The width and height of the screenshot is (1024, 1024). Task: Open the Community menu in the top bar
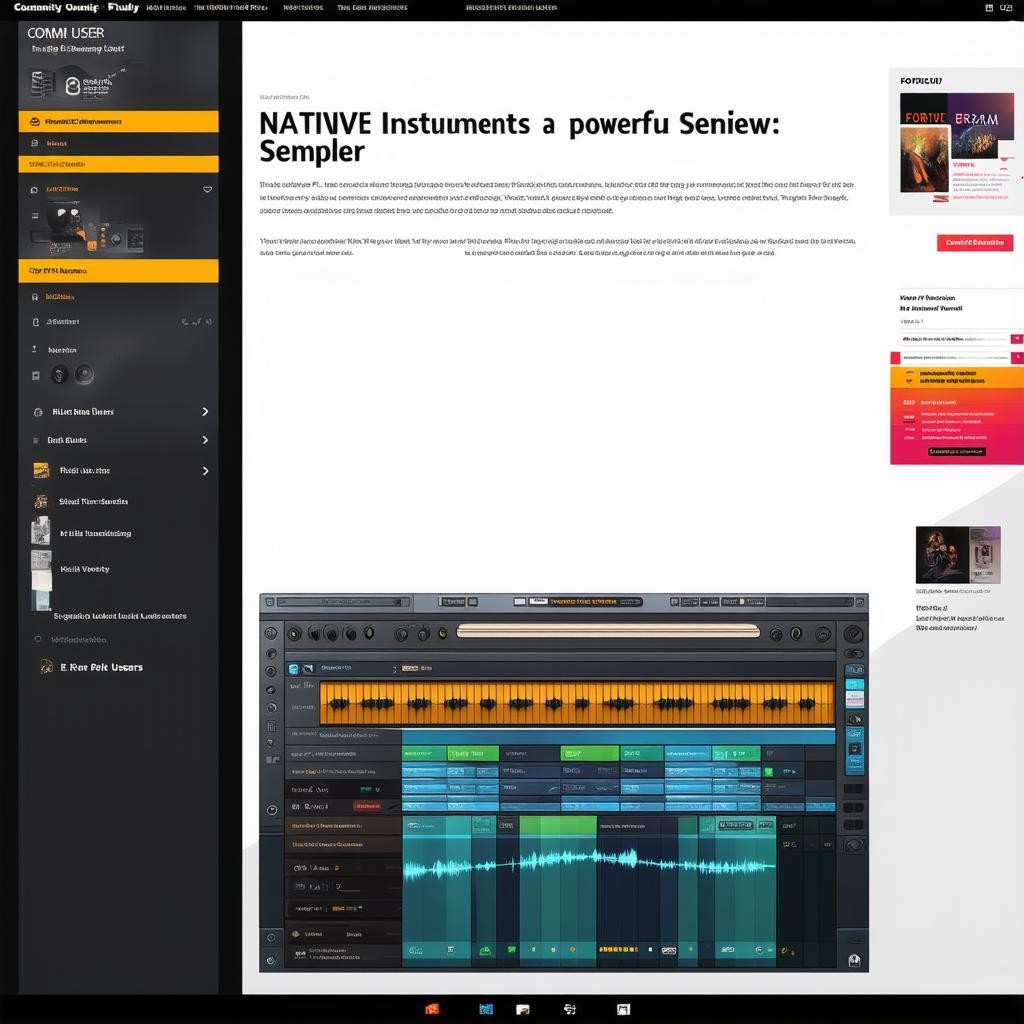point(38,7)
